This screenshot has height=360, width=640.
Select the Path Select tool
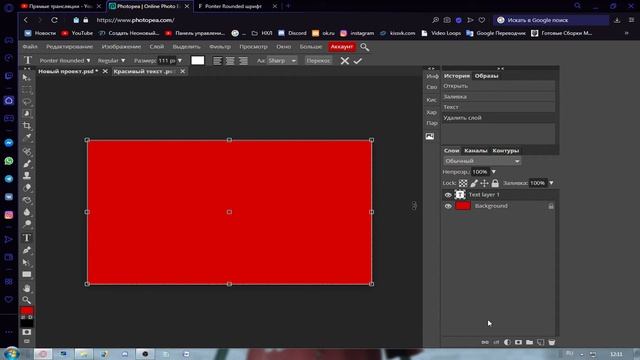[x=27, y=262]
